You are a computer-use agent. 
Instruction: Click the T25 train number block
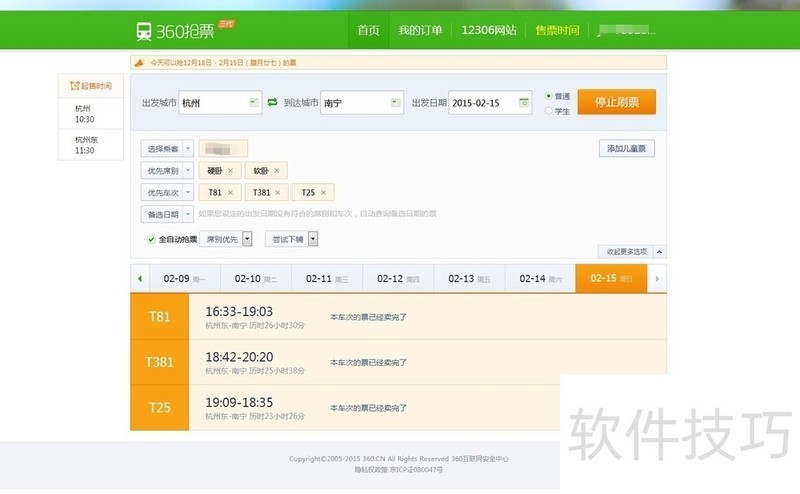pos(160,408)
